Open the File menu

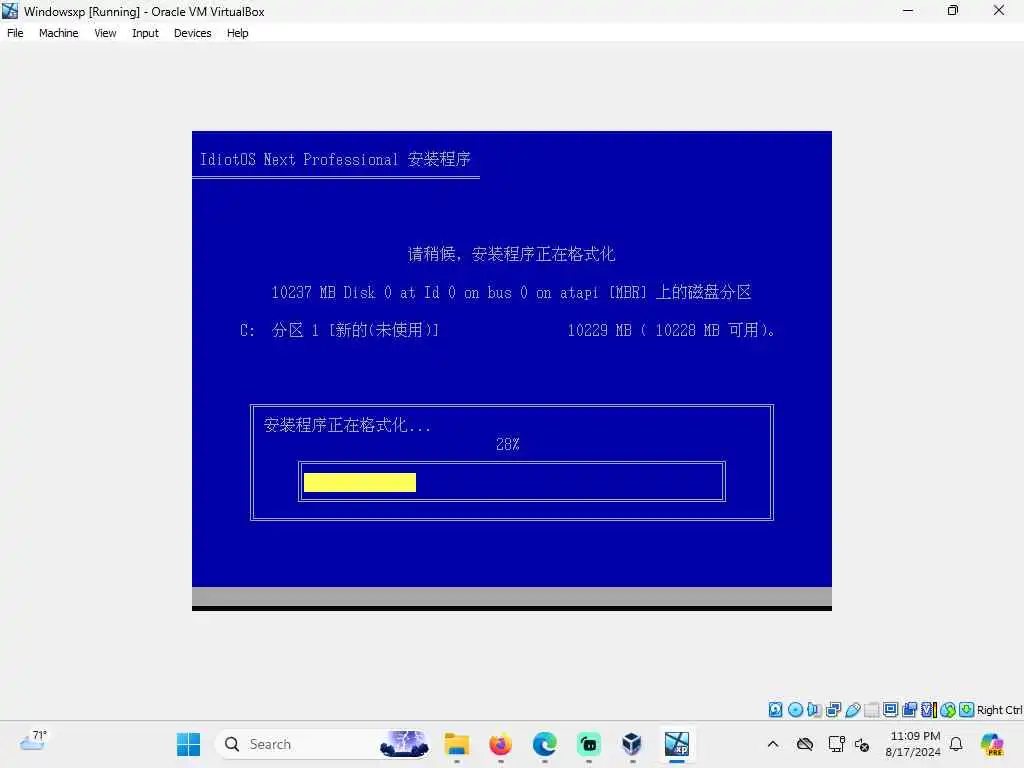click(15, 33)
